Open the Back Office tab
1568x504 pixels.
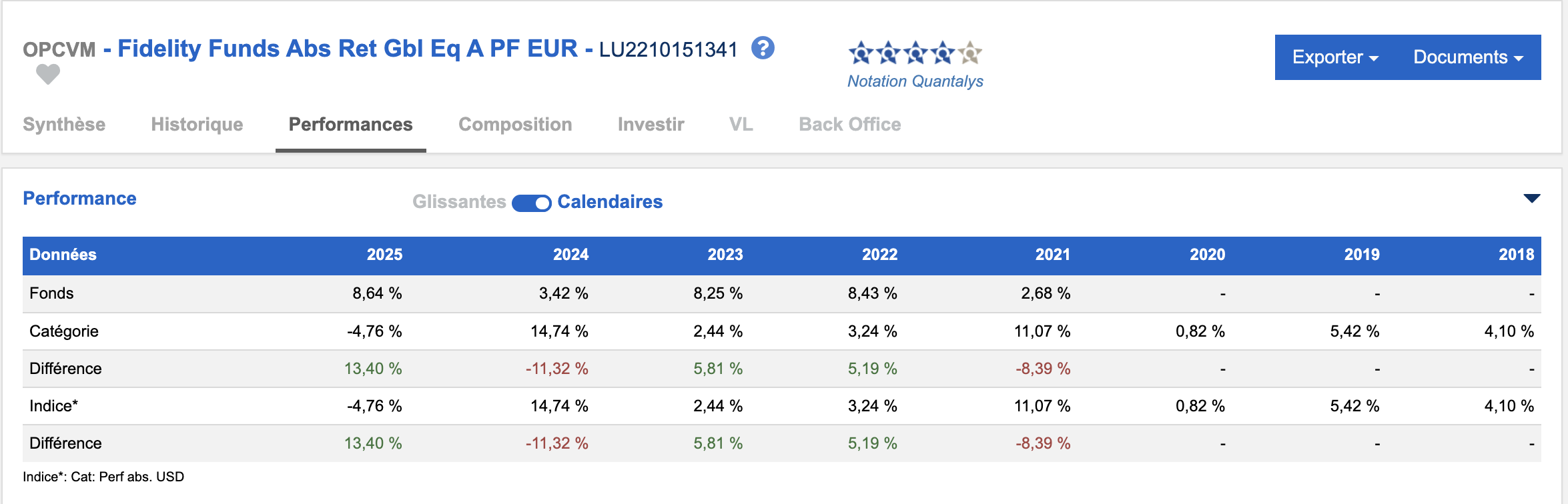click(849, 125)
